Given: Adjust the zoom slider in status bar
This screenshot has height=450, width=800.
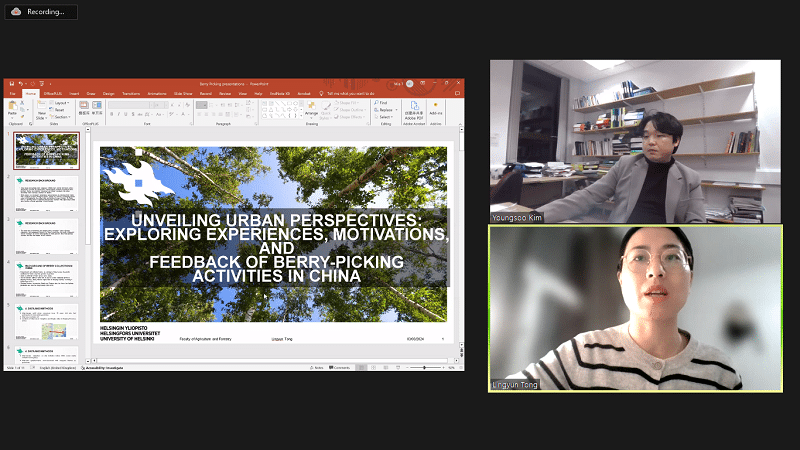Looking at the screenshot, I should [x=425, y=368].
